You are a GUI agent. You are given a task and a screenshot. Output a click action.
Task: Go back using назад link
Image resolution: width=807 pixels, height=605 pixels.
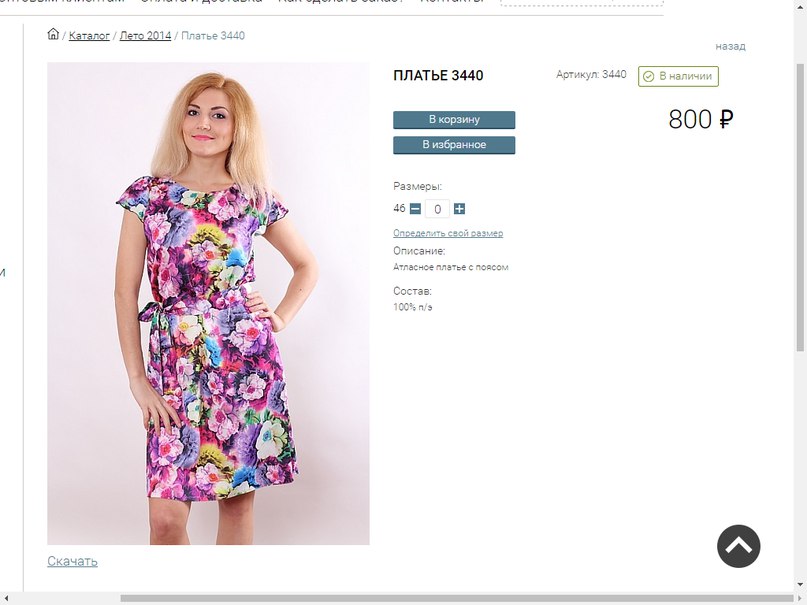(x=730, y=46)
